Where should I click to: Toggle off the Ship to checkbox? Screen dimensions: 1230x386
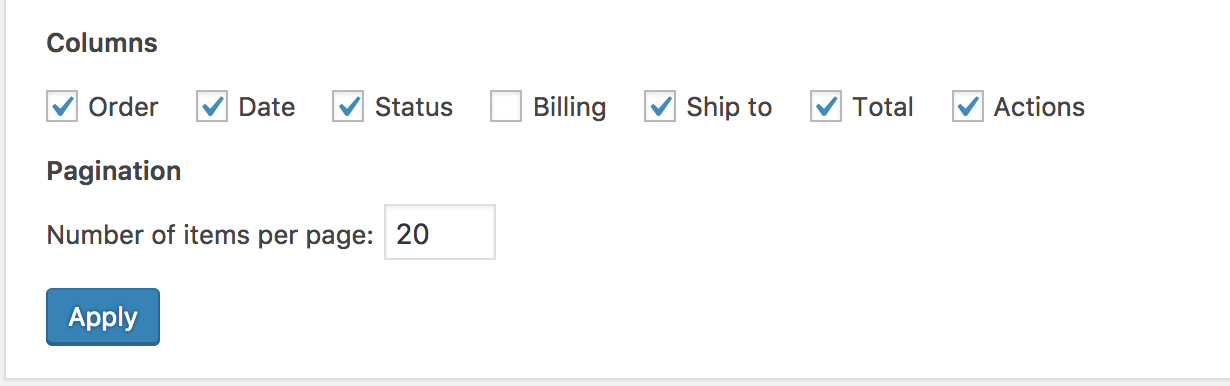[x=660, y=106]
